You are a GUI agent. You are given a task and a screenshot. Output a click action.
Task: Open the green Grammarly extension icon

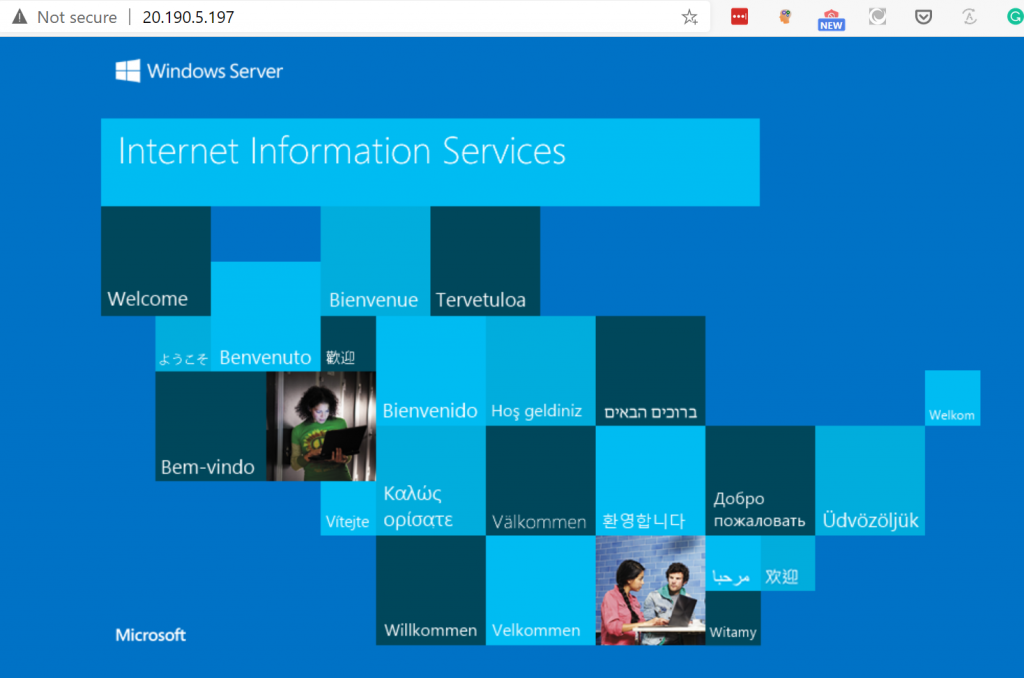point(1015,17)
